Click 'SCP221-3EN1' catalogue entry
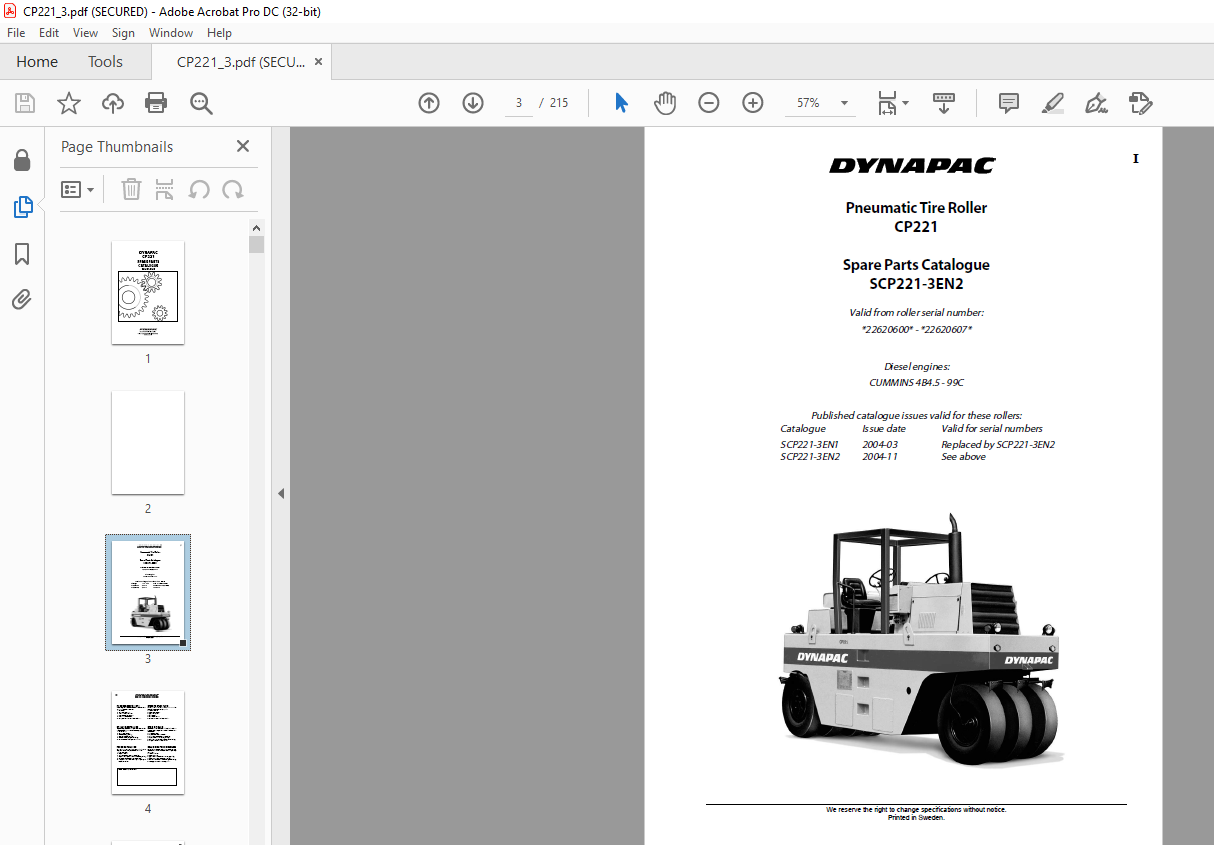Viewport: 1214px width, 845px height. pyautogui.click(x=809, y=445)
